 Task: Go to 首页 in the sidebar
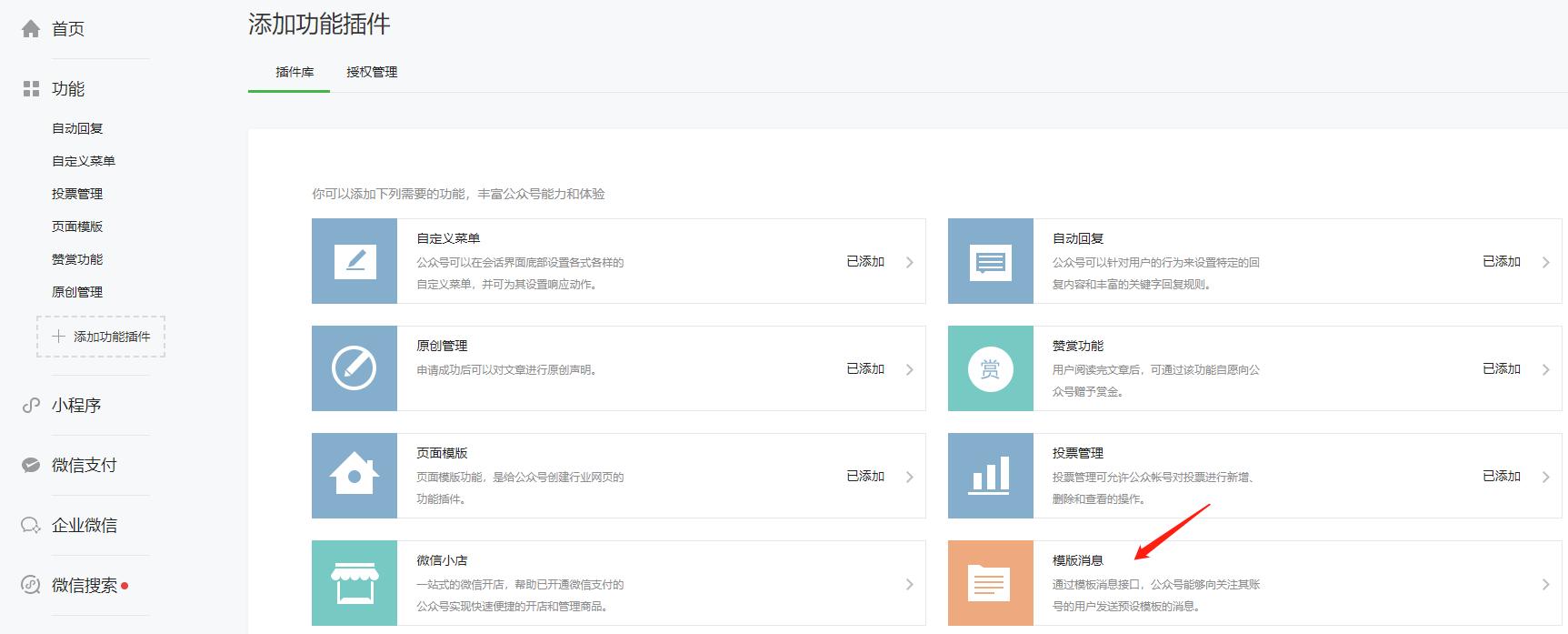[x=68, y=29]
